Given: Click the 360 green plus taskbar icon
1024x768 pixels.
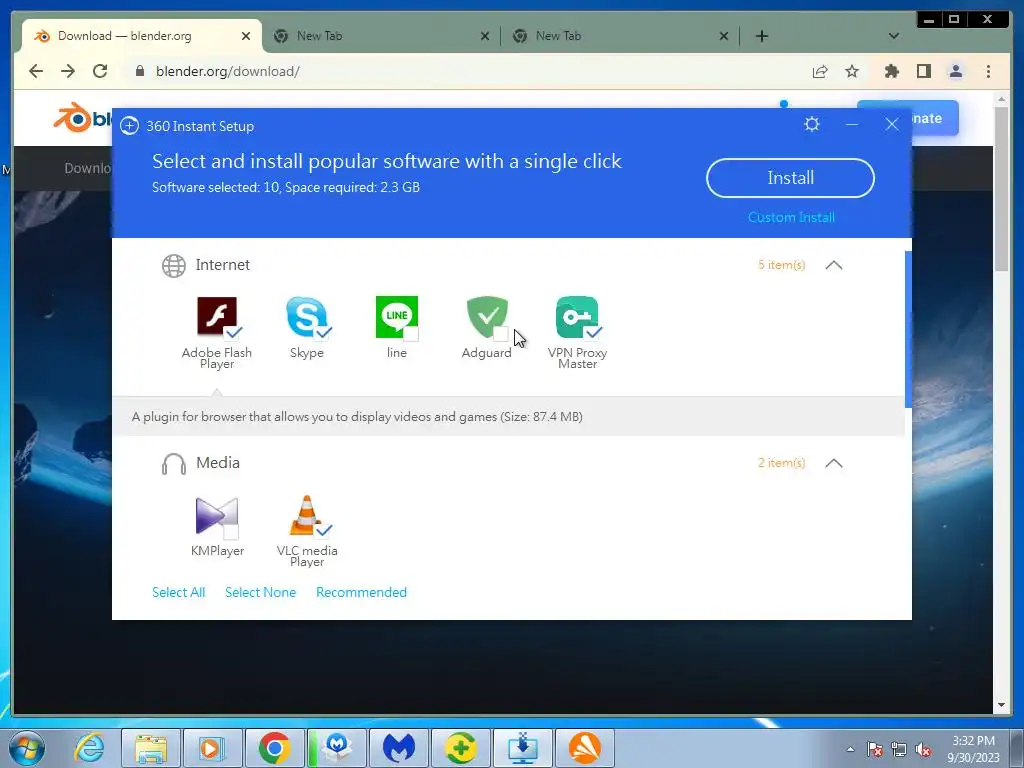Looking at the screenshot, I should 460,748.
